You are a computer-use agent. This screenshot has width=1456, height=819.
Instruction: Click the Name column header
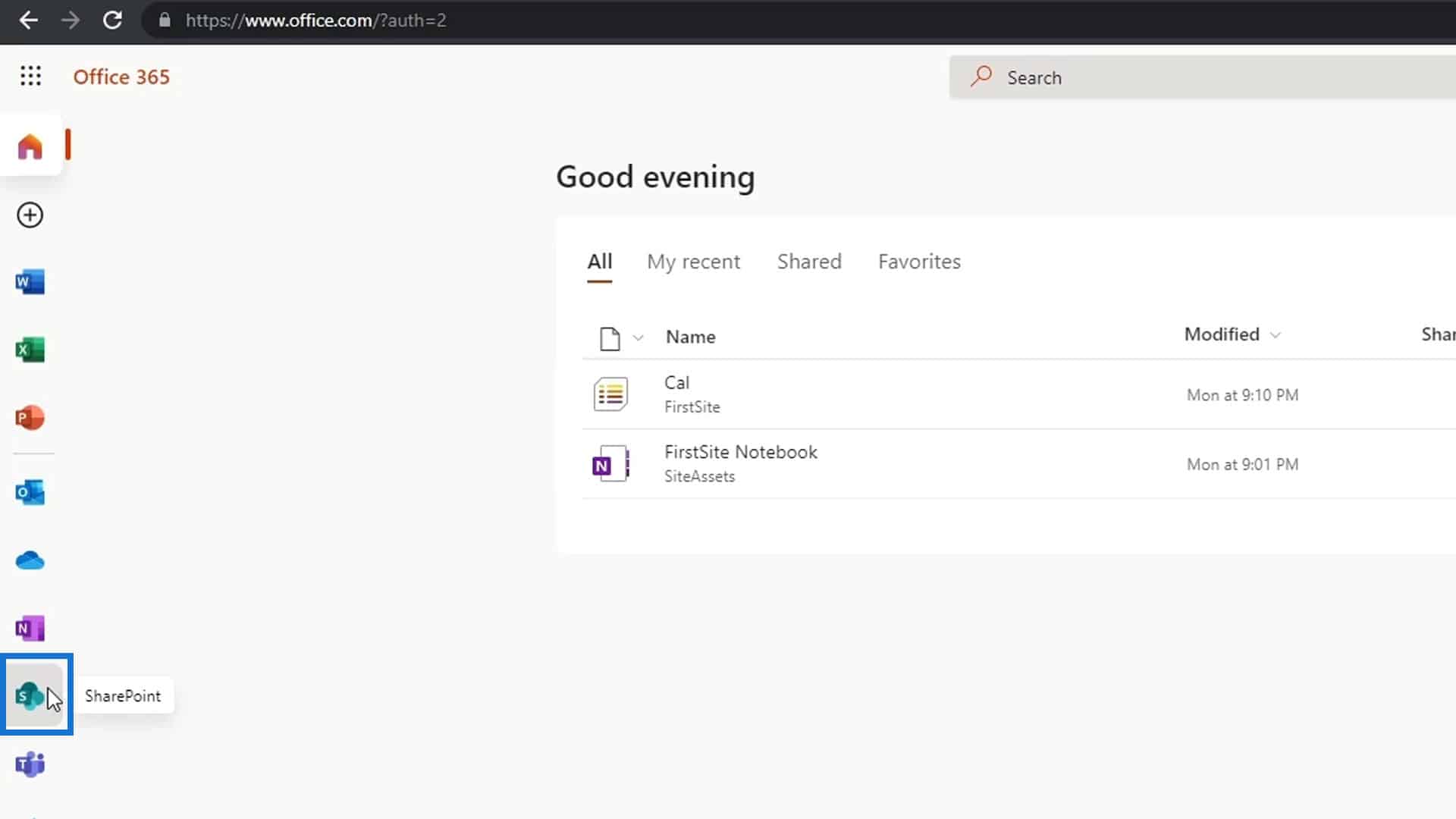[x=690, y=337]
